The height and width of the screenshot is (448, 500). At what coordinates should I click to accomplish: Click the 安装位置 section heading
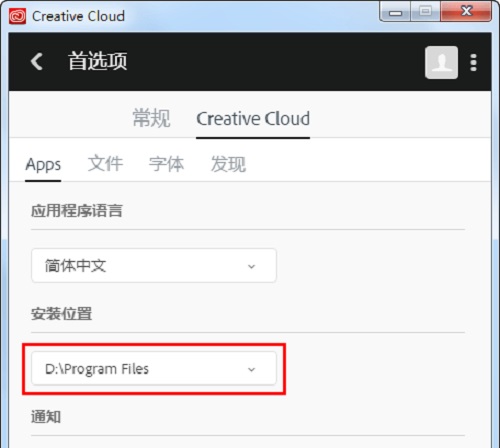61,314
